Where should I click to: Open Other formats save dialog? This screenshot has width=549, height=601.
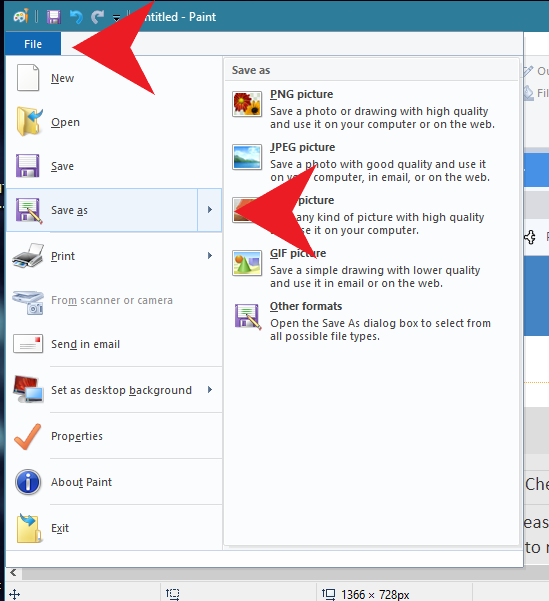371,321
